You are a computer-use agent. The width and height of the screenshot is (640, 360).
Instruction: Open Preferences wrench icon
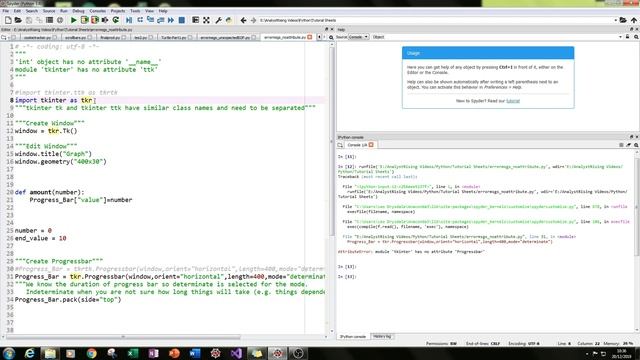[x=218, y=20]
